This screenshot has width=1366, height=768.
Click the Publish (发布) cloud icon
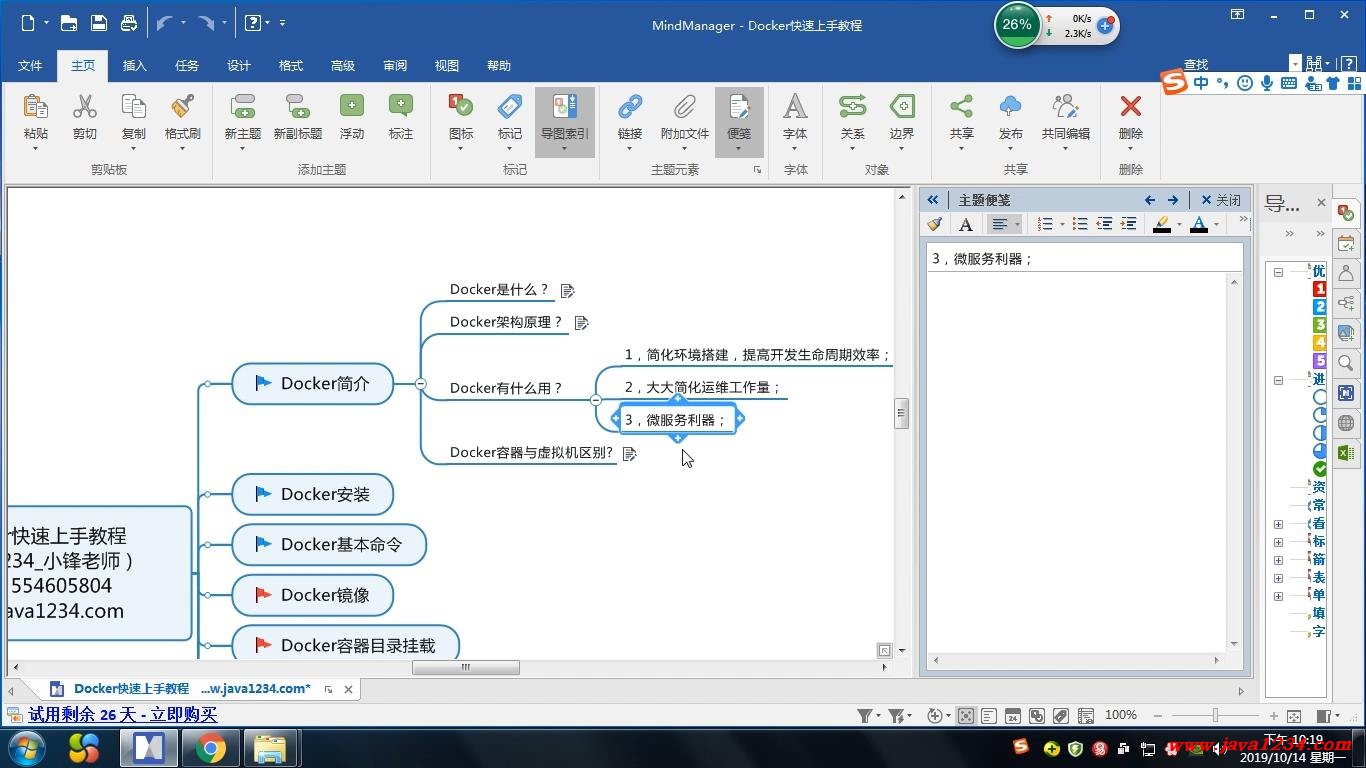click(1011, 106)
